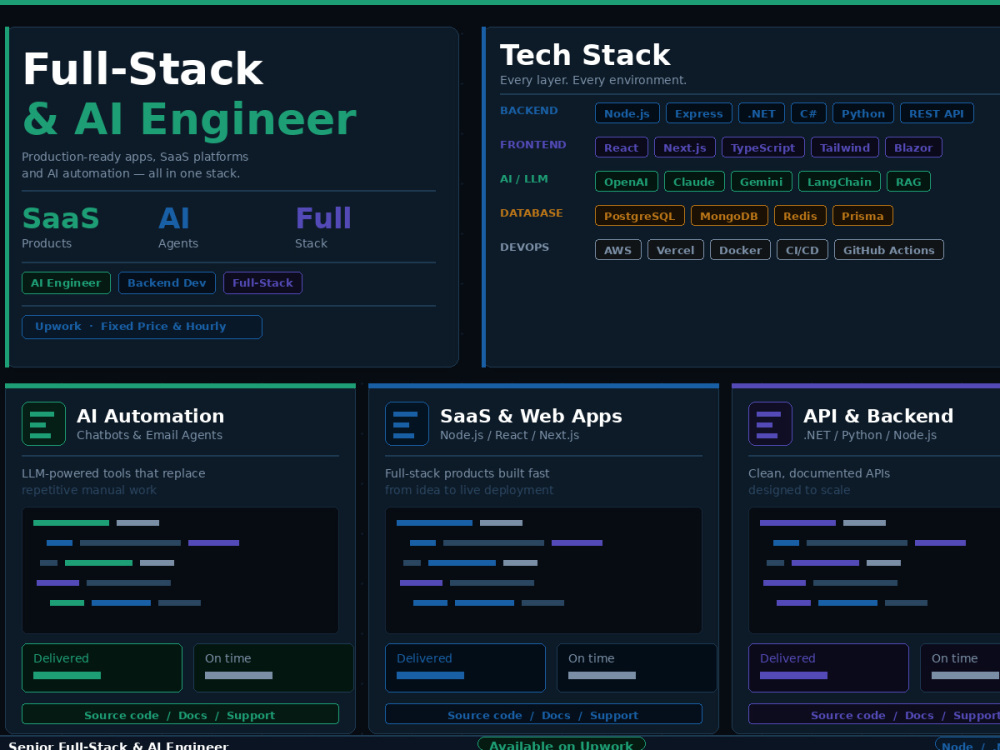Click the Gemini tag

[x=761, y=182]
